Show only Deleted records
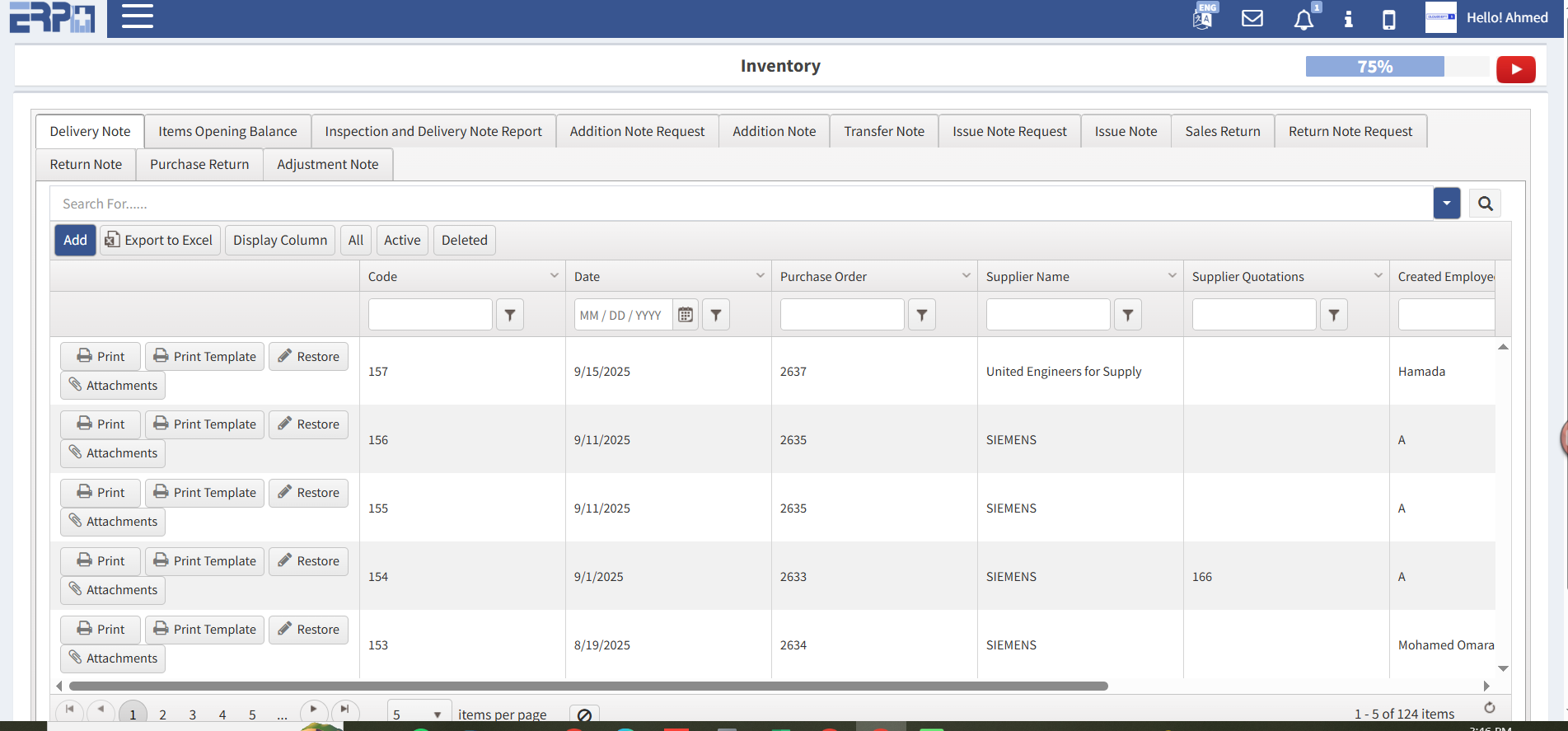 [x=464, y=241]
